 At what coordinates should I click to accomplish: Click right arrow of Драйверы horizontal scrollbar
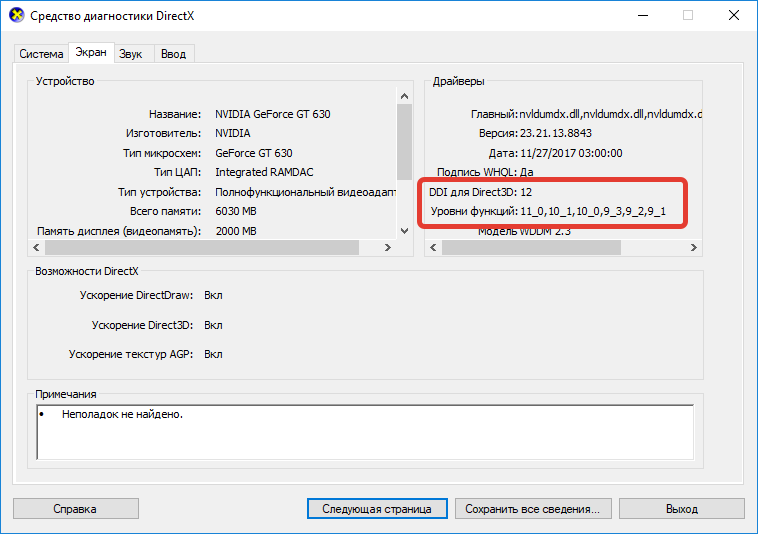[694, 247]
